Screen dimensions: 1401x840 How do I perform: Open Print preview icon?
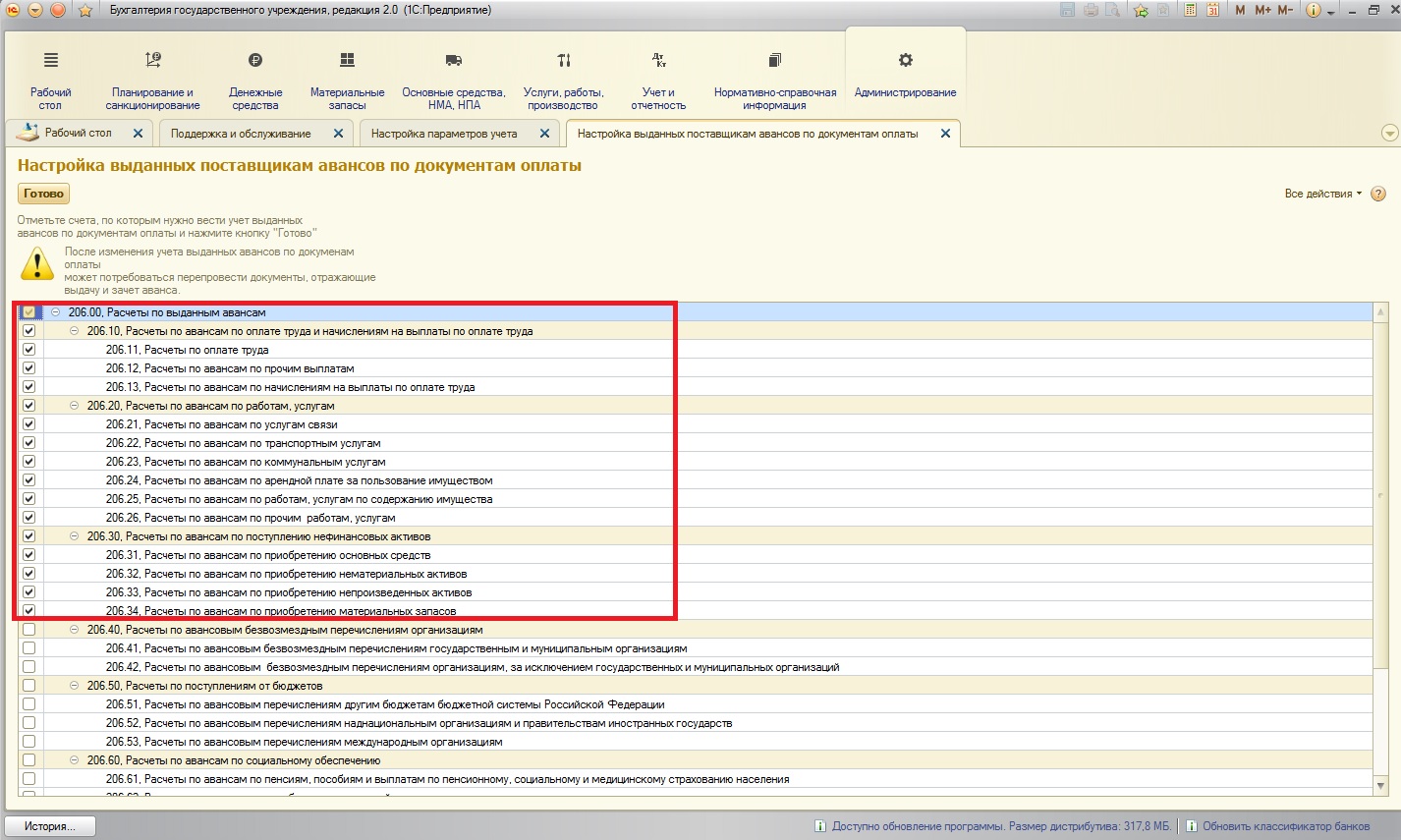coord(1112,10)
